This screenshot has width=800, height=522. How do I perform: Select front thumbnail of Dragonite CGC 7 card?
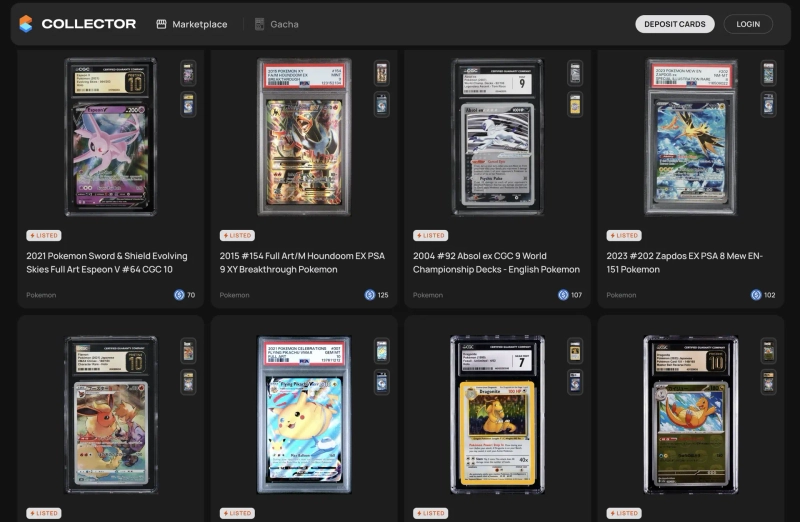coord(575,351)
